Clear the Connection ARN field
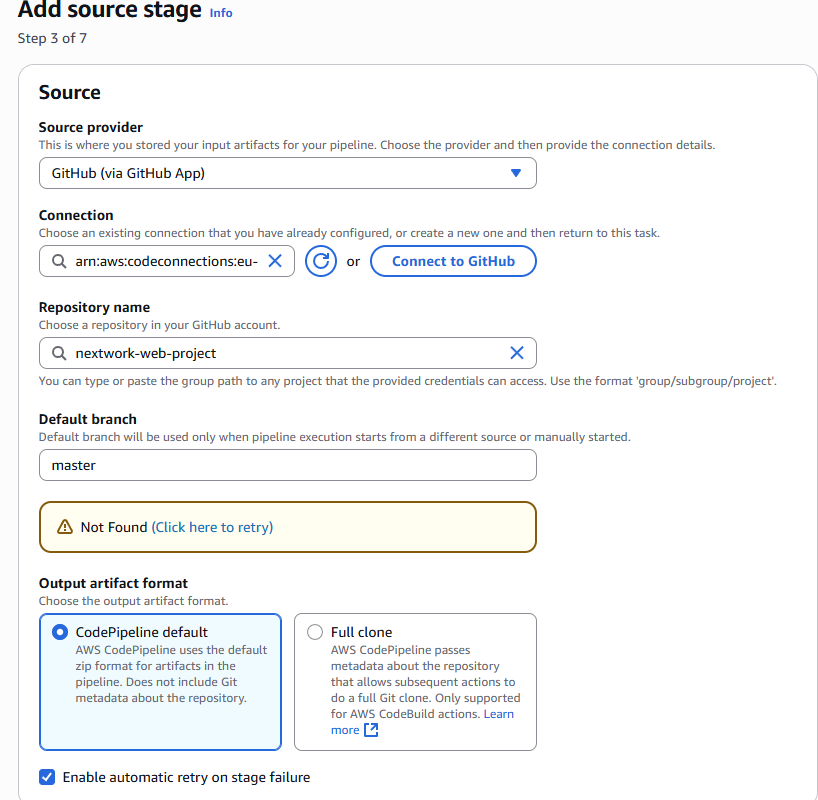Image resolution: width=818 pixels, height=800 pixels. point(275,261)
